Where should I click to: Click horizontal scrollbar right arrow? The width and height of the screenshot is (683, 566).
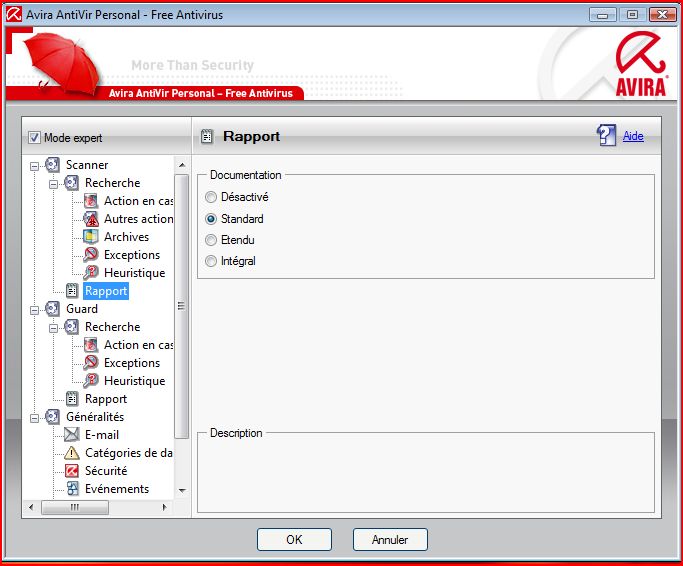coord(165,507)
